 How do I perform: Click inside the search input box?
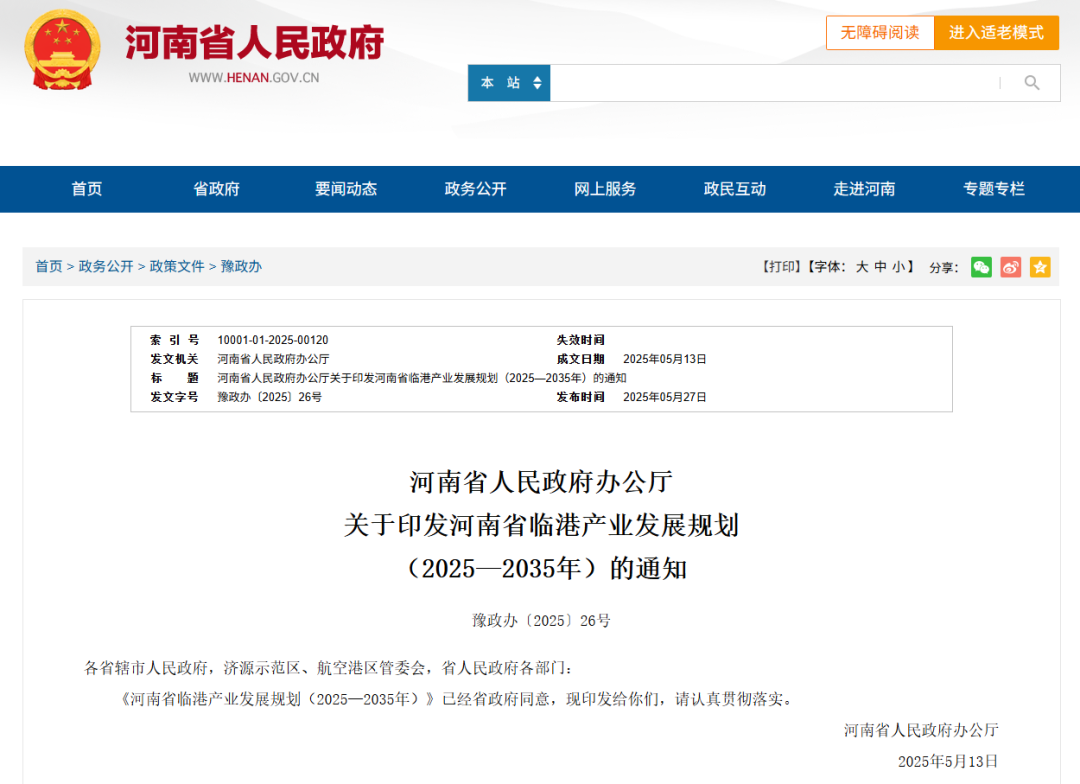[x=770, y=83]
